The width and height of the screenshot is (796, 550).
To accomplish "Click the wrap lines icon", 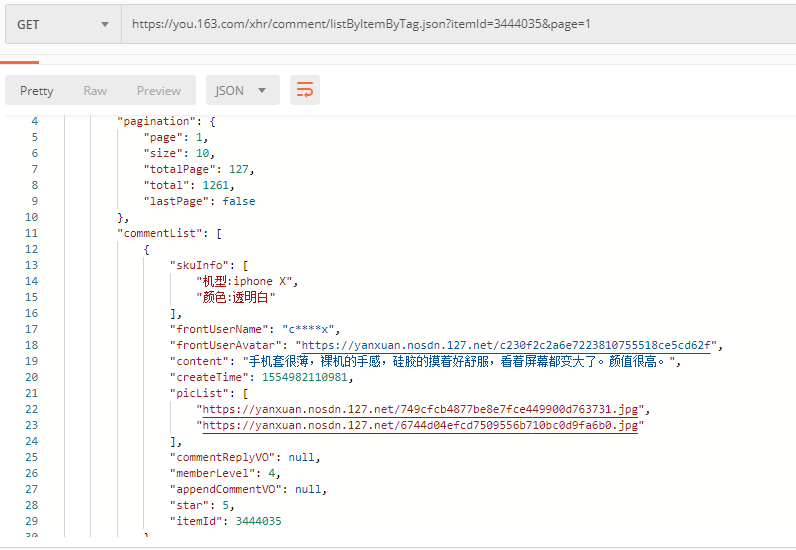I will [x=305, y=90].
